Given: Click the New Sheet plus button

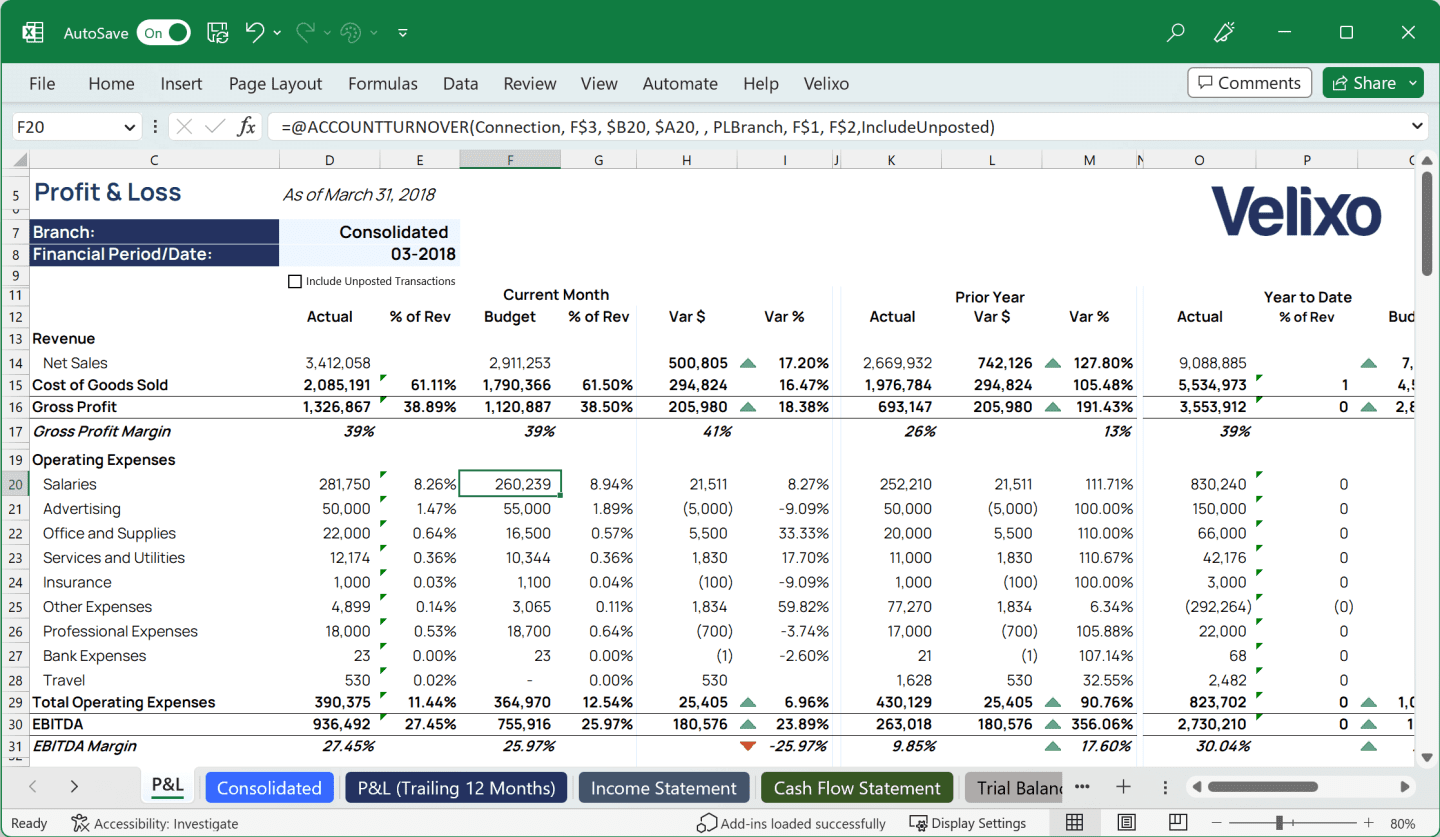Looking at the screenshot, I should (x=1123, y=787).
